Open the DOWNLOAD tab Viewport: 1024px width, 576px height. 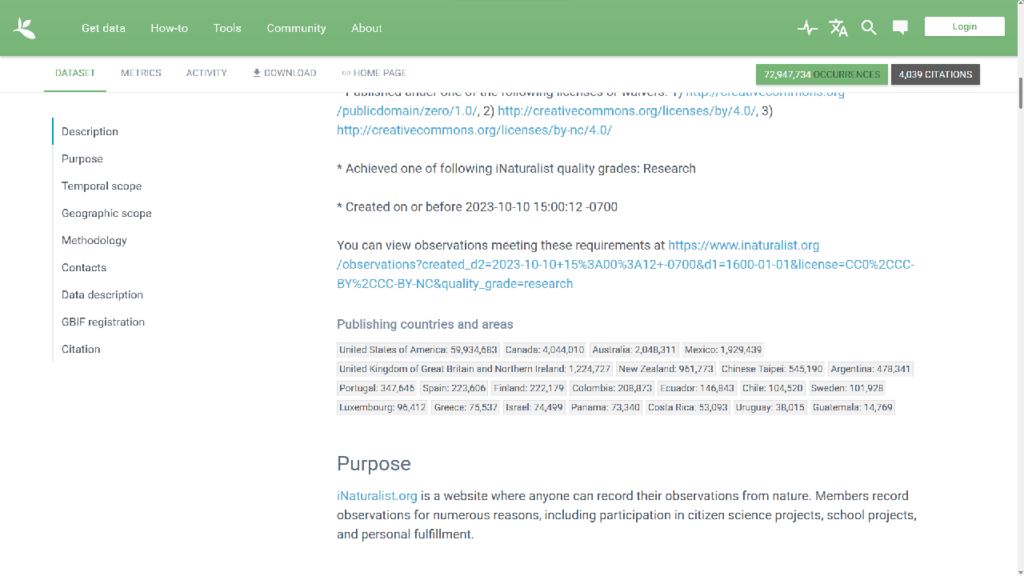(x=285, y=73)
